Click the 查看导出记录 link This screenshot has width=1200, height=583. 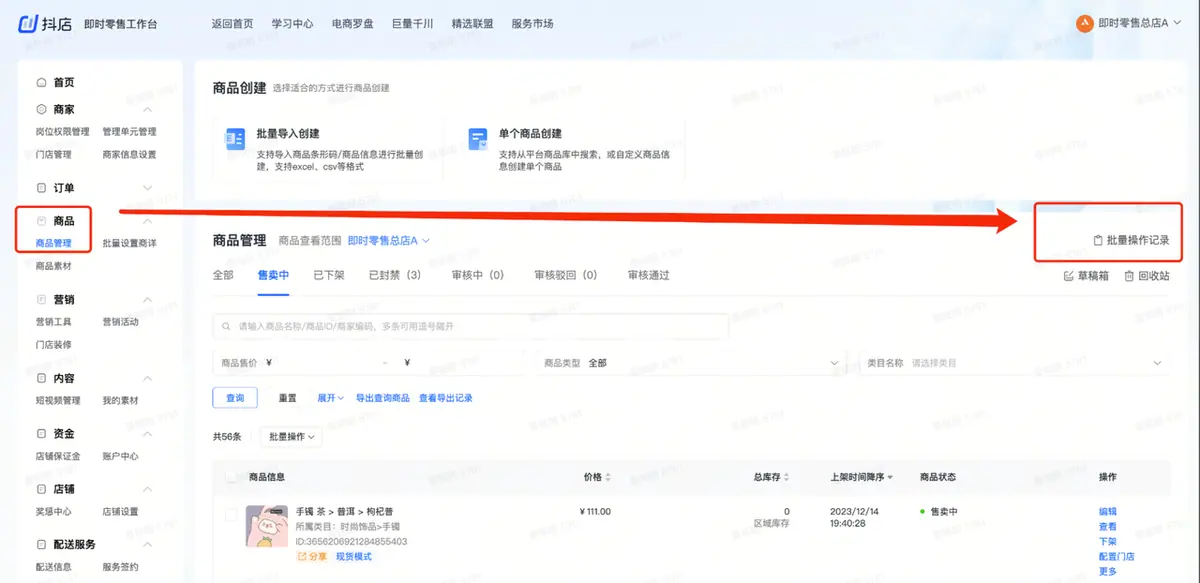446,398
